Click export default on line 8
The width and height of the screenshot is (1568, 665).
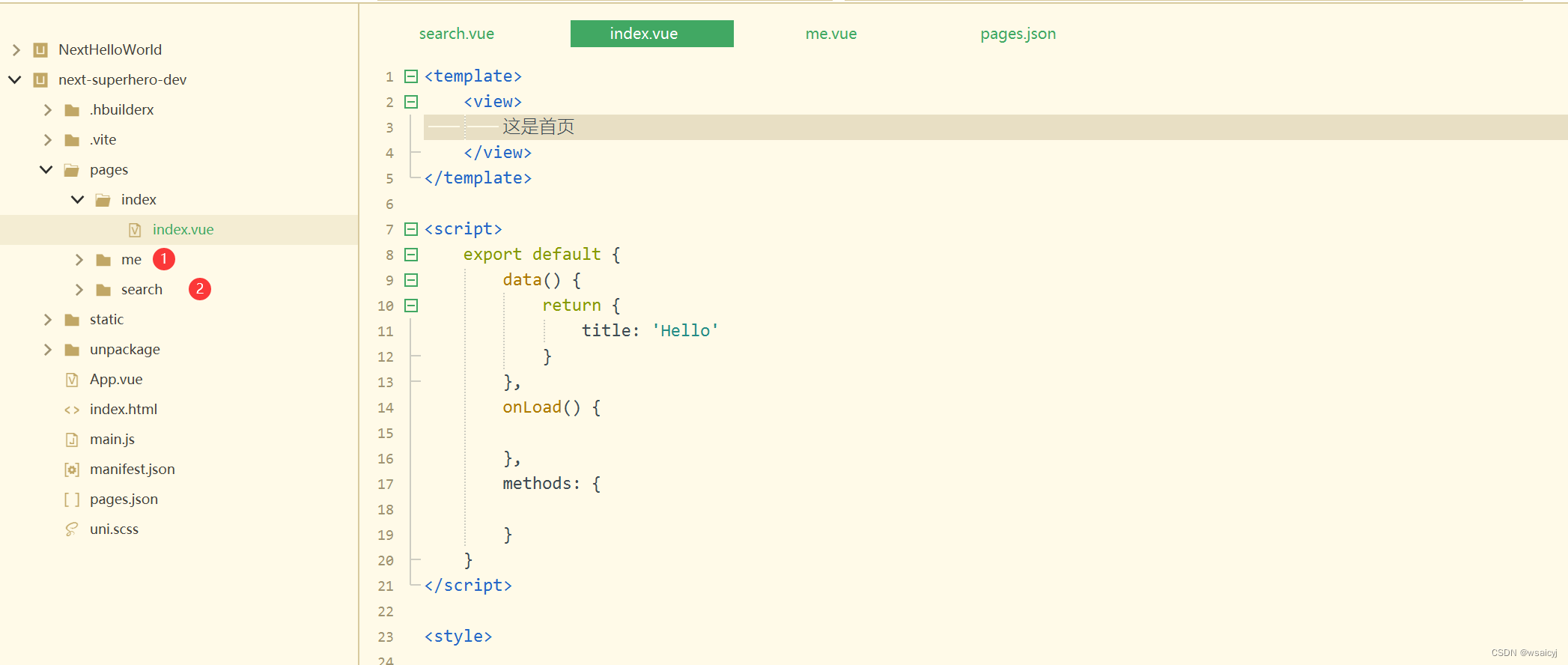tap(532, 255)
